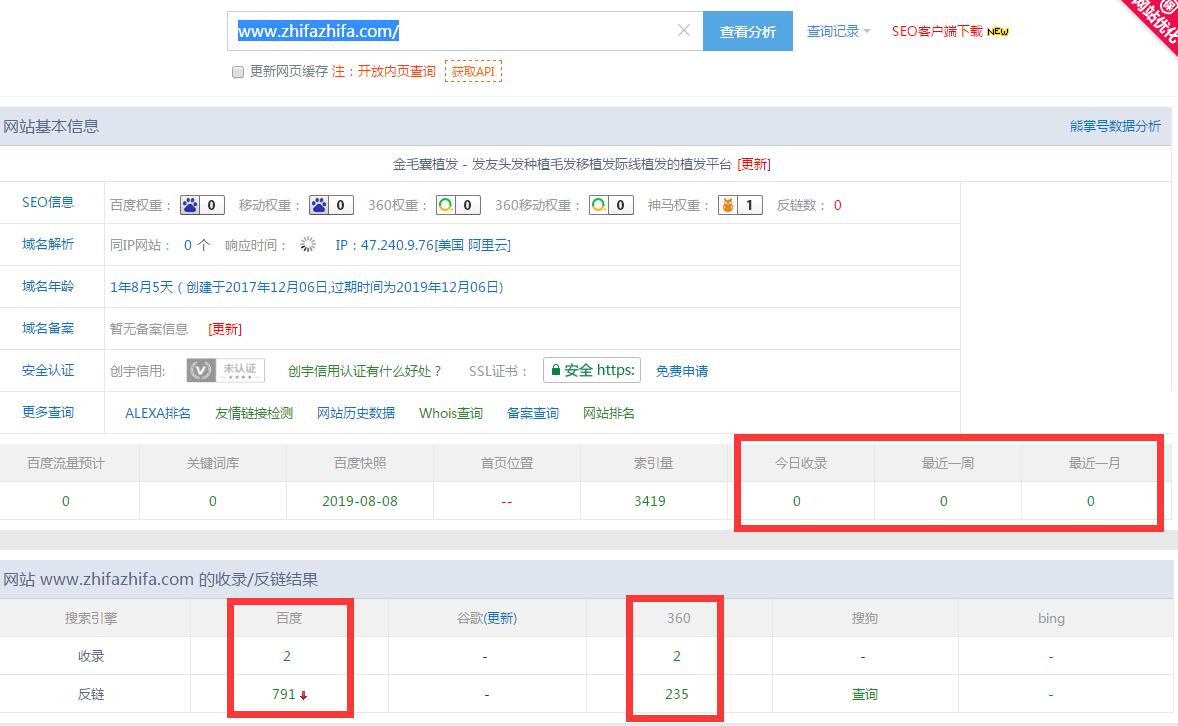Click the 域名备案 row label
This screenshot has height=726, width=1178.
tap(48, 328)
